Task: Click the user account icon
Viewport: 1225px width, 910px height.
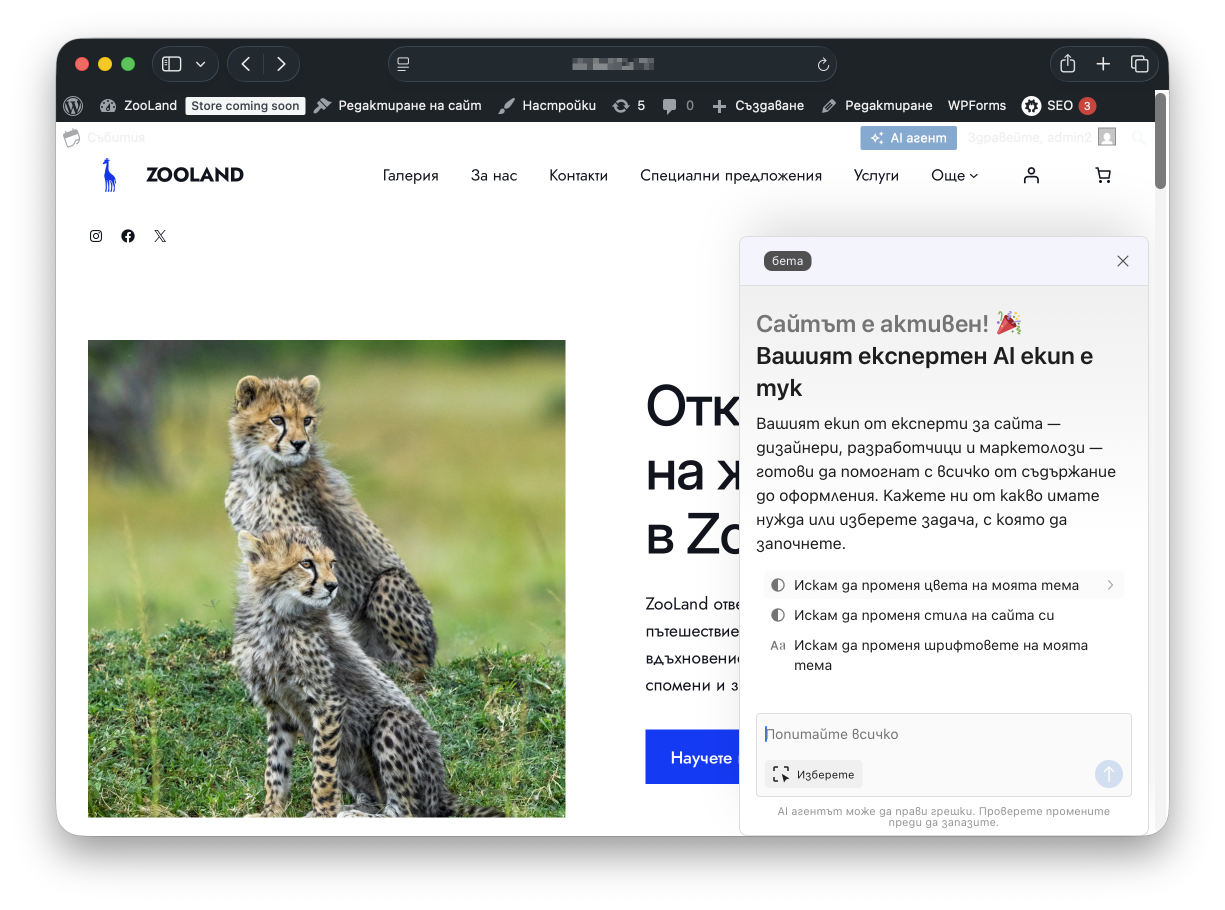Action: [1031, 176]
